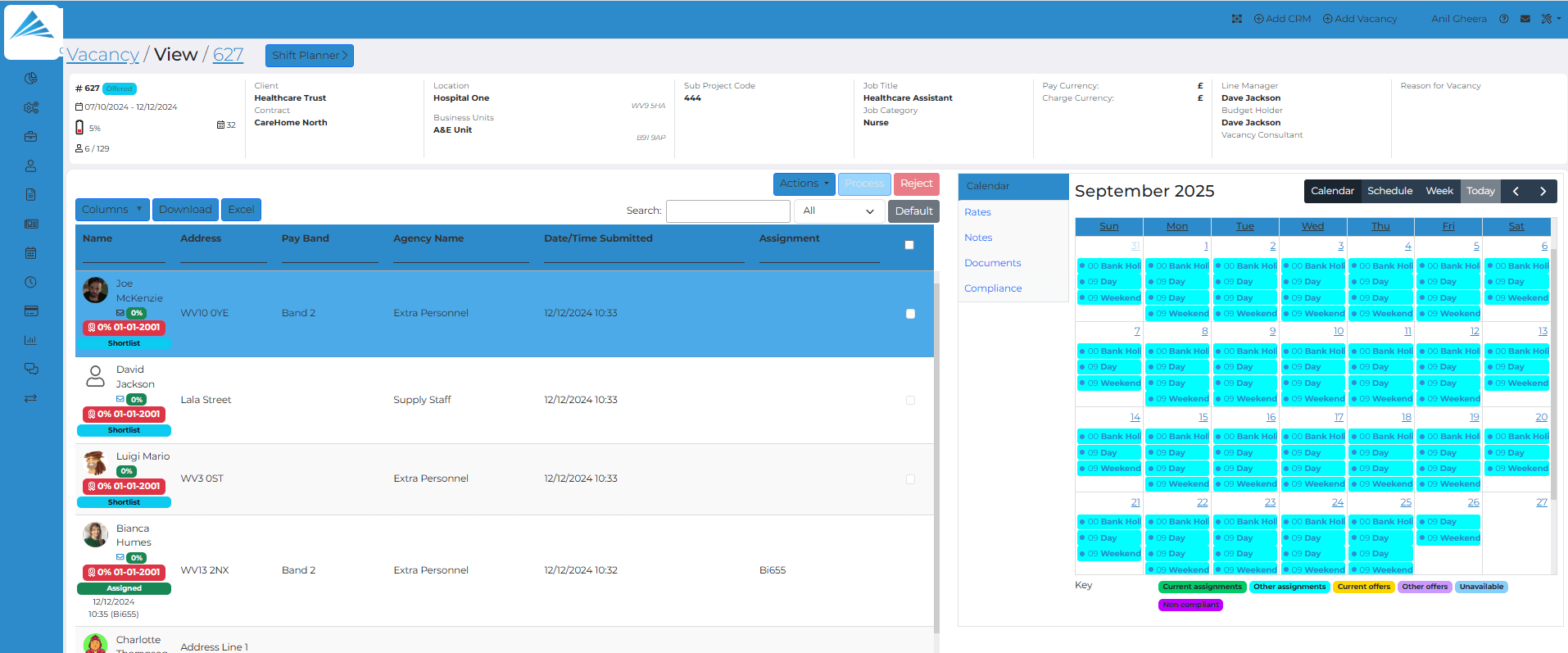Click David Jackson's placeholder avatar icon
The height and width of the screenshot is (653, 1568).
96,376
